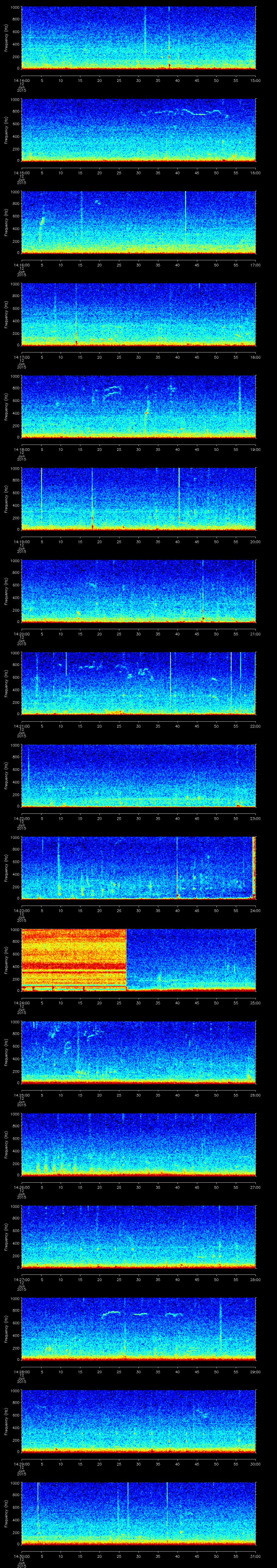
Task: Click the 14:26:00 start time label
Action: pyautogui.click(x=21, y=1187)
